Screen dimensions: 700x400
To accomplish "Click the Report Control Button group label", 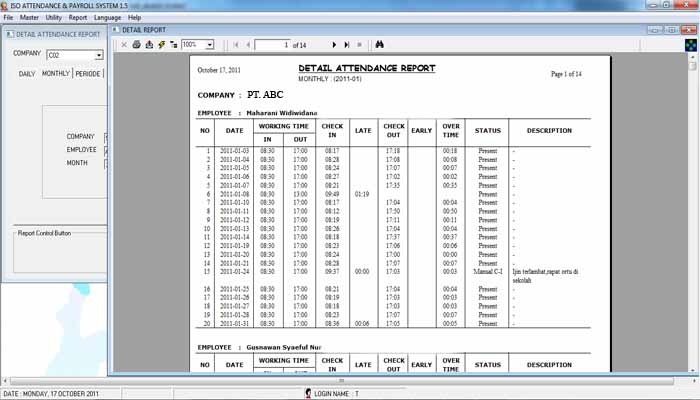I will (44, 233).
